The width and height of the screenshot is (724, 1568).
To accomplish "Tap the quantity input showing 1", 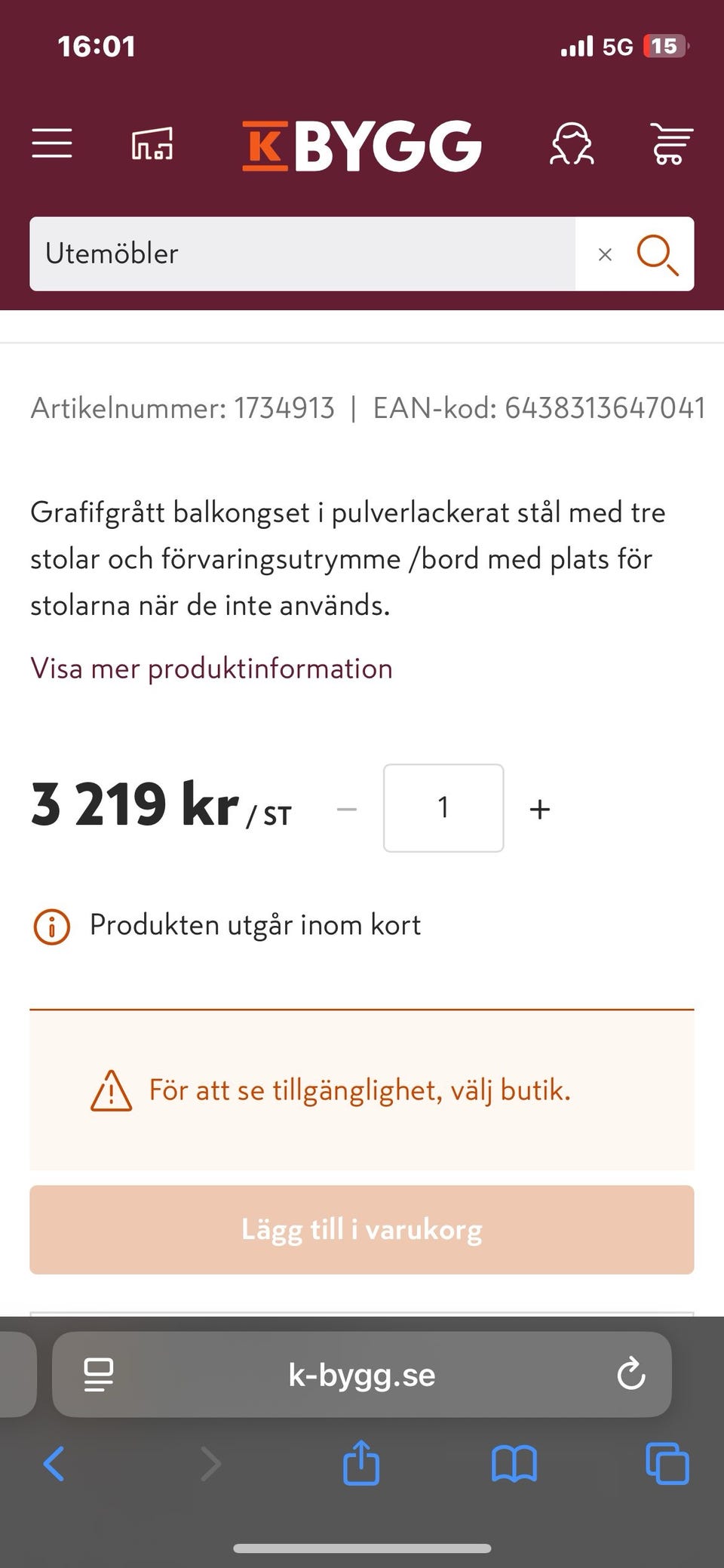I will (443, 808).
